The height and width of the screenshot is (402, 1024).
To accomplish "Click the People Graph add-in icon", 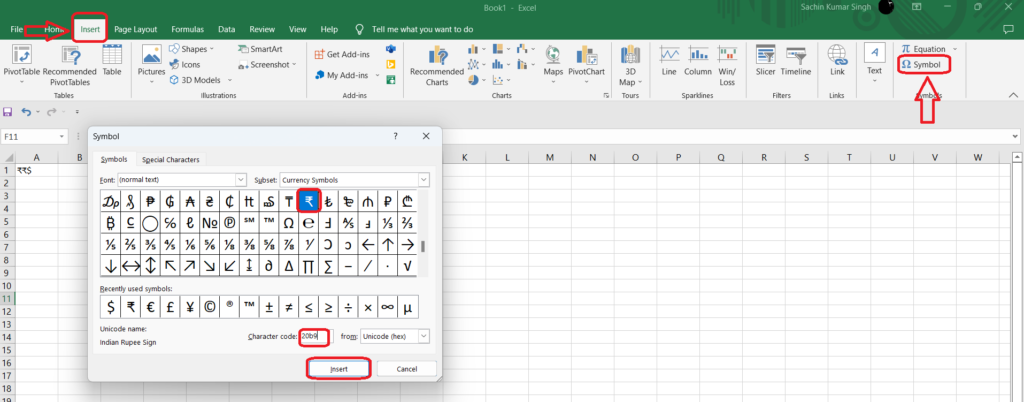I will tap(391, 80).
